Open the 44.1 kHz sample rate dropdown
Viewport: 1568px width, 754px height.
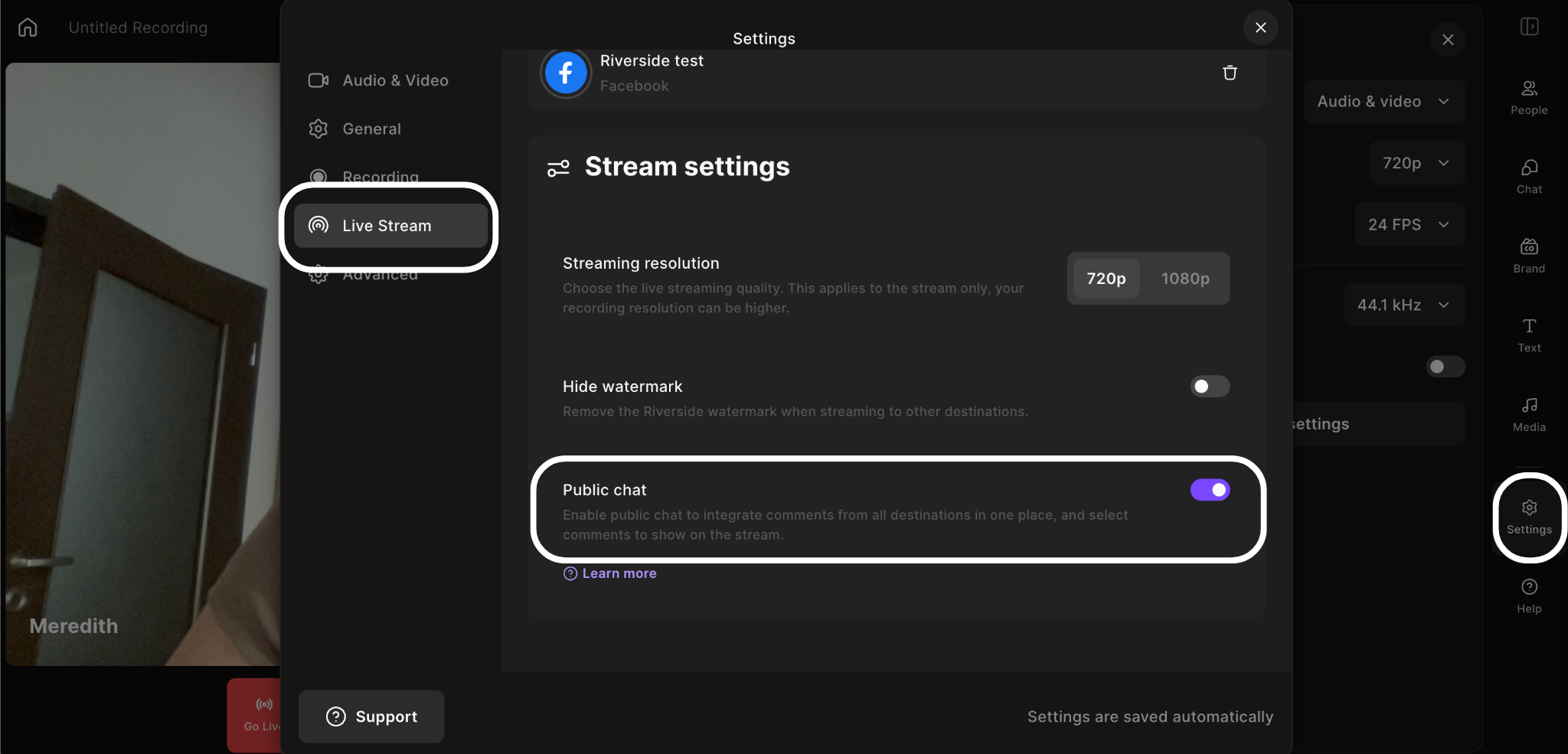coord(1403,305)
